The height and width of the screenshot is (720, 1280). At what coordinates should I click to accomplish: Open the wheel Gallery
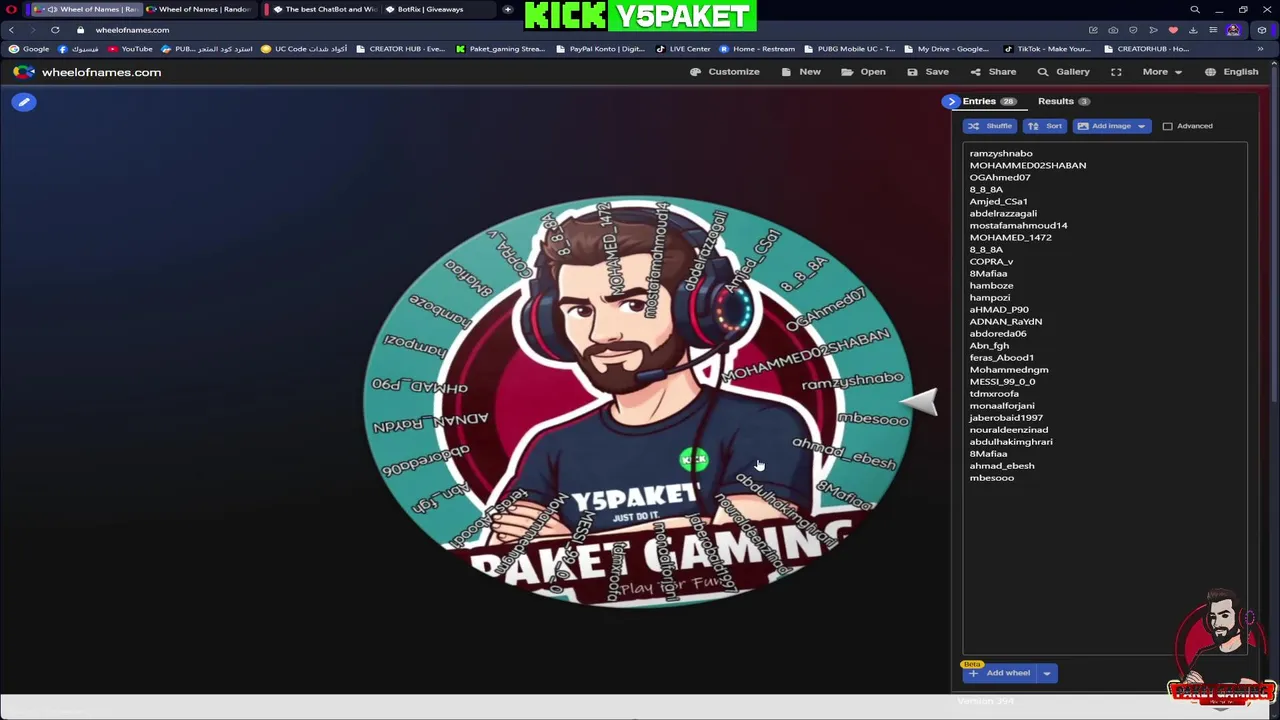click(1064, 72)
